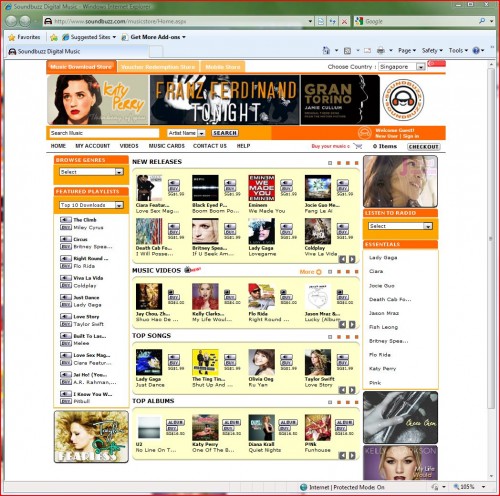Viewport: 500px width, 496px height.
Task: Play preview of Circus by Britney Spears
Action: (x=65, y=239)
